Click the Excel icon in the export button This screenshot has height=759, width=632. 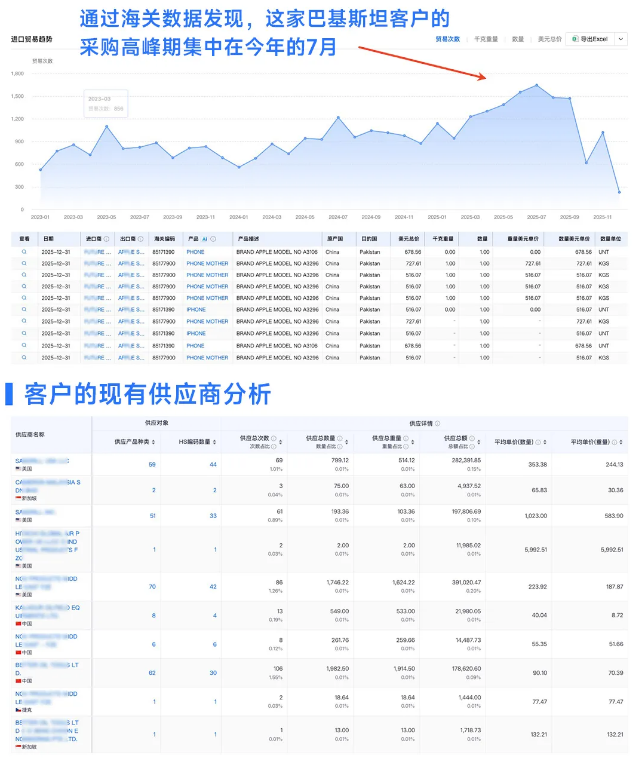click(573, 39)
